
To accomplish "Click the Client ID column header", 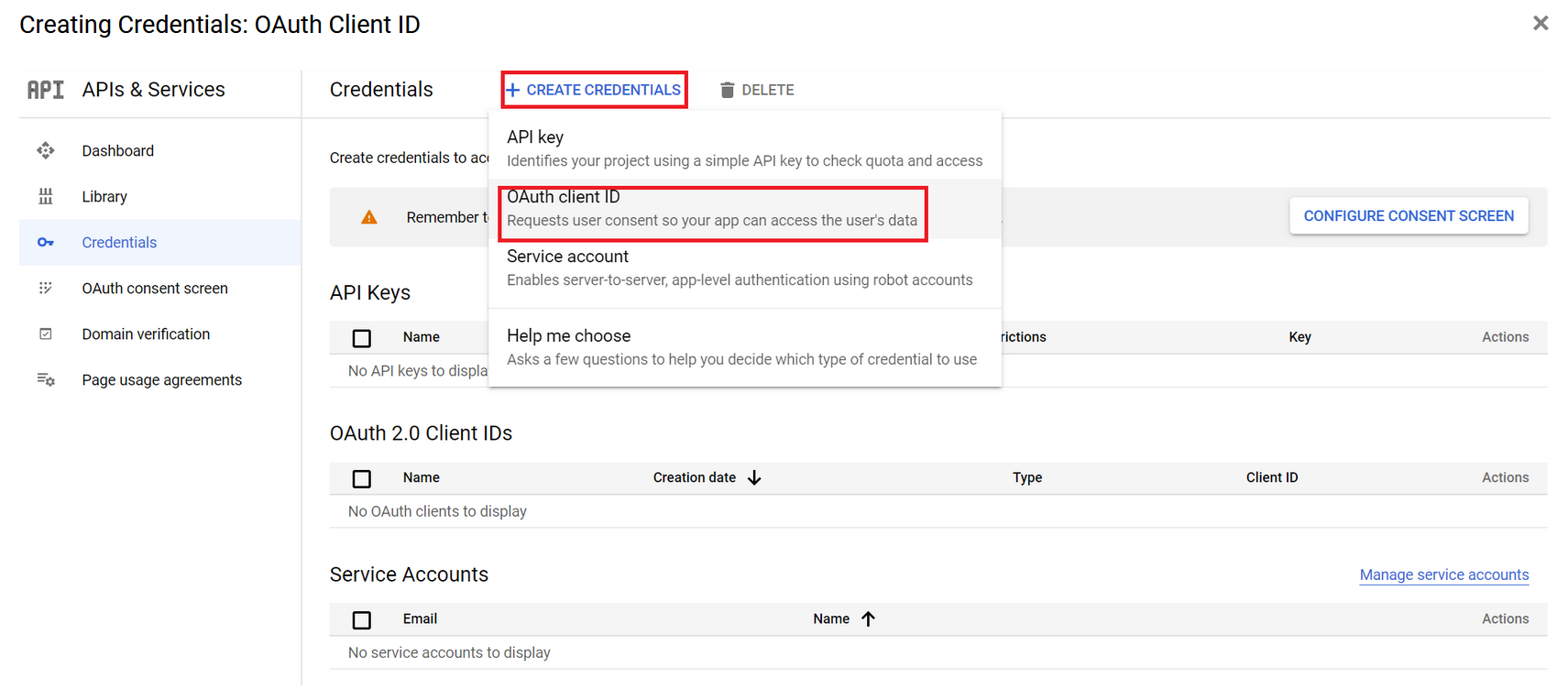I will [1272, 477].
